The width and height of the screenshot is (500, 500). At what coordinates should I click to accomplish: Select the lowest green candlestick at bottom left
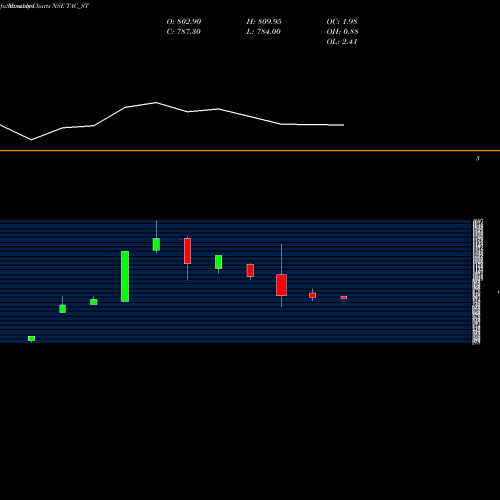(31, 339)
